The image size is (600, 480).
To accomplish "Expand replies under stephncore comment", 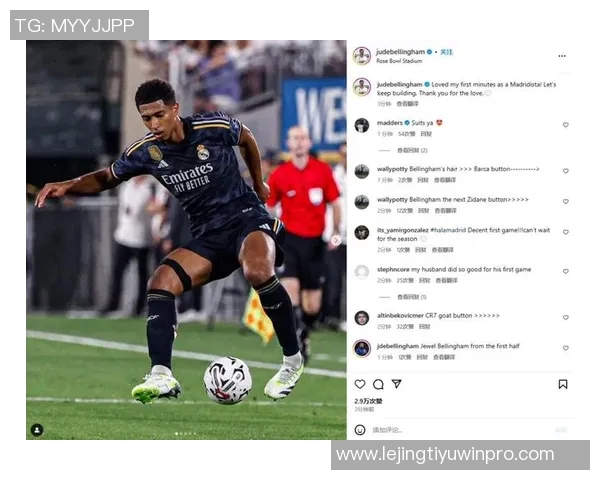I will 412,297.
